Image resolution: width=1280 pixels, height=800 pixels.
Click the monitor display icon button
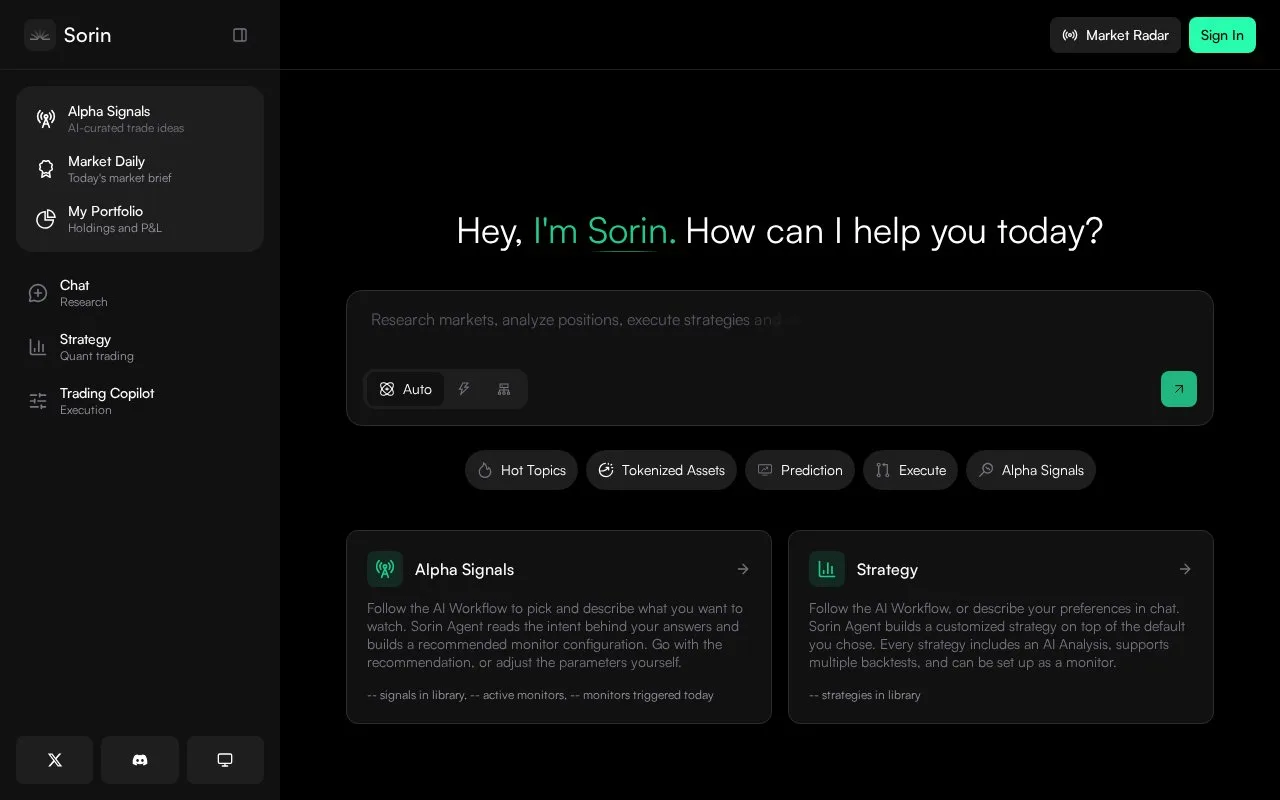225,760
